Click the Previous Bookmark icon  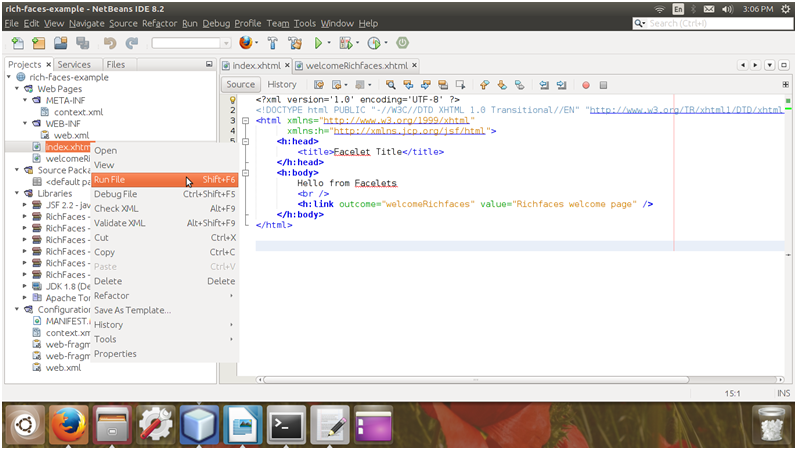click(484, 85)
